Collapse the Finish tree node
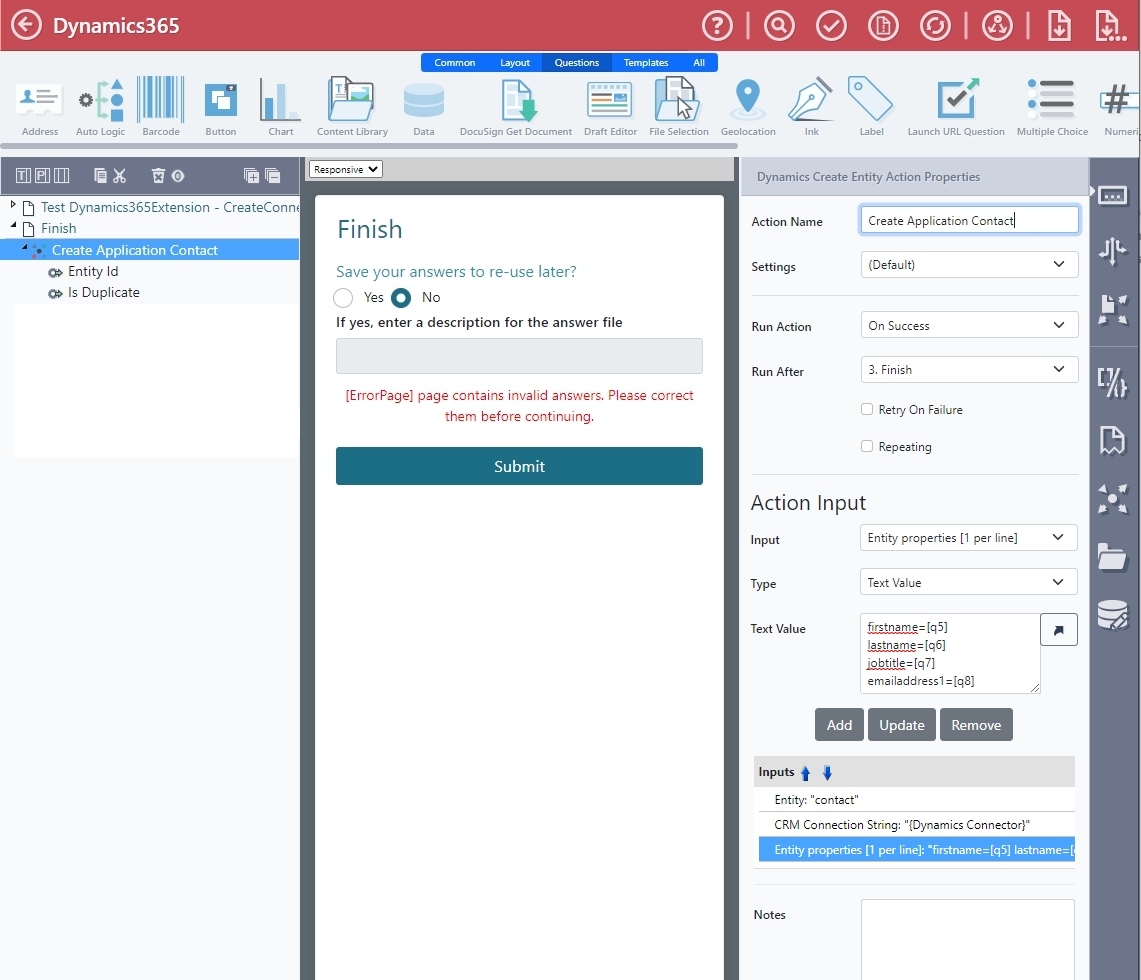1141x980 pixels. click(13, 226)
